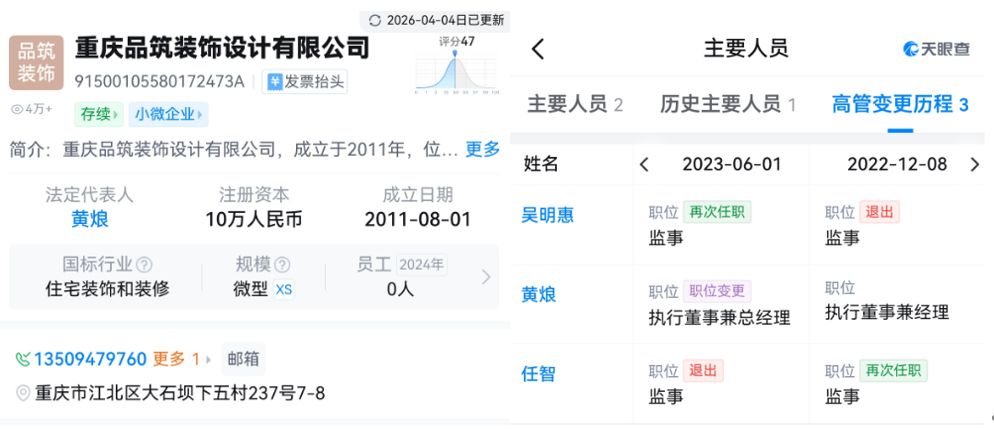The image size is (994, 429).
Task: Click 更多 to expand company intro
Action: [x=483, y=150]
